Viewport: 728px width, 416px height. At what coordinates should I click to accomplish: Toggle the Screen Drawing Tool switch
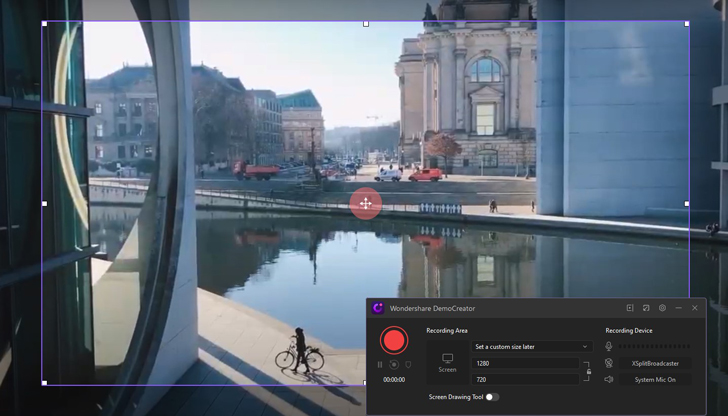(492, 397)
